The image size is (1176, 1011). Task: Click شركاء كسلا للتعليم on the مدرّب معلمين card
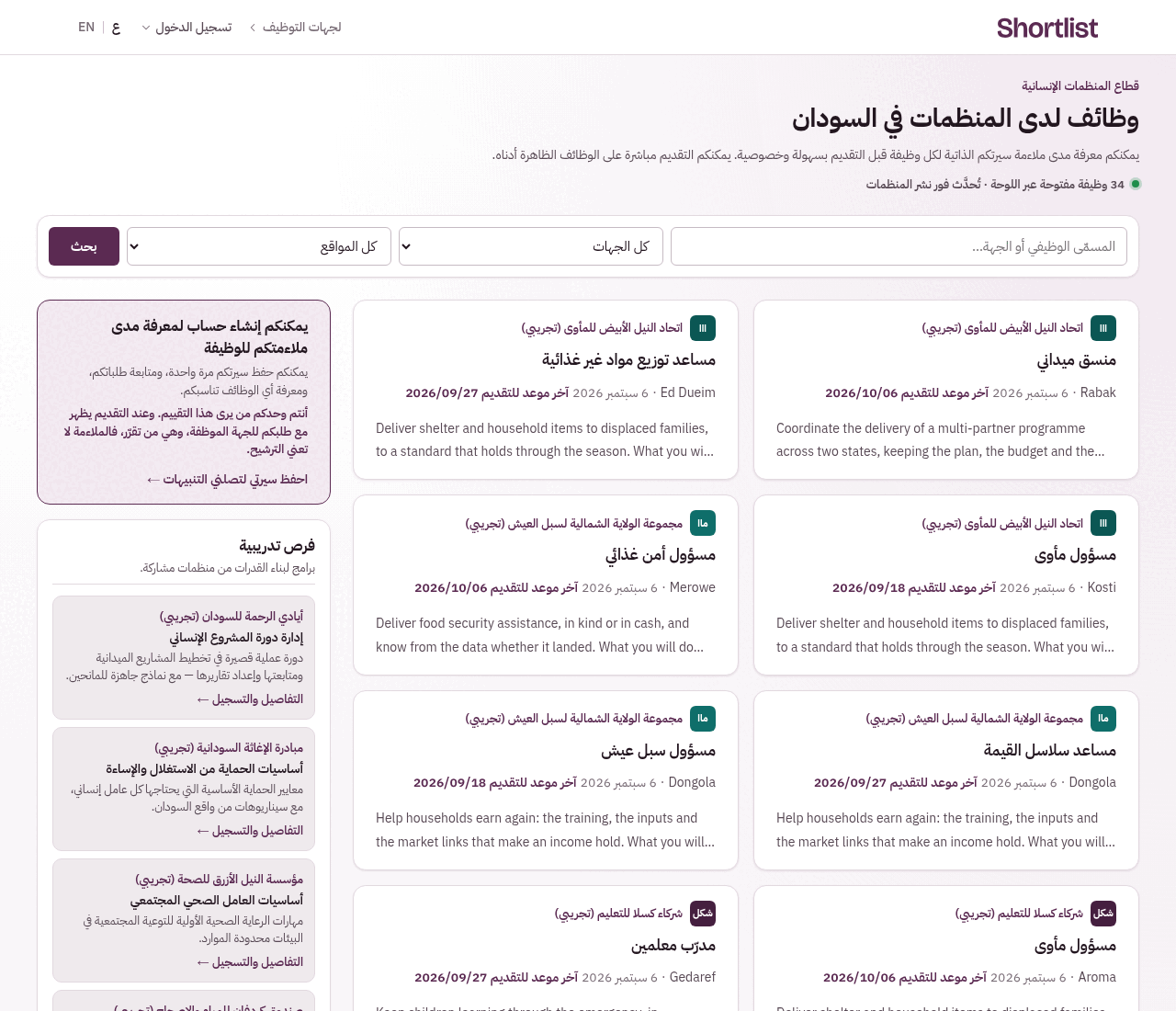tap(618, 914)
